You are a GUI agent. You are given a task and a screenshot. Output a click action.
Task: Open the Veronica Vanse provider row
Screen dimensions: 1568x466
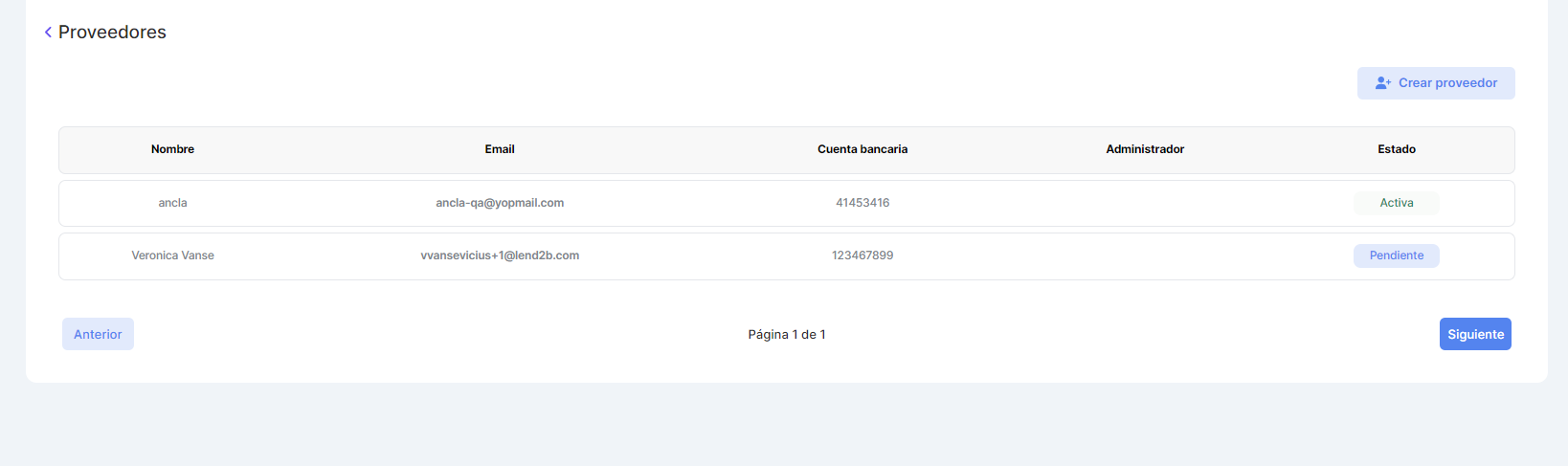(x=172, y=255)
